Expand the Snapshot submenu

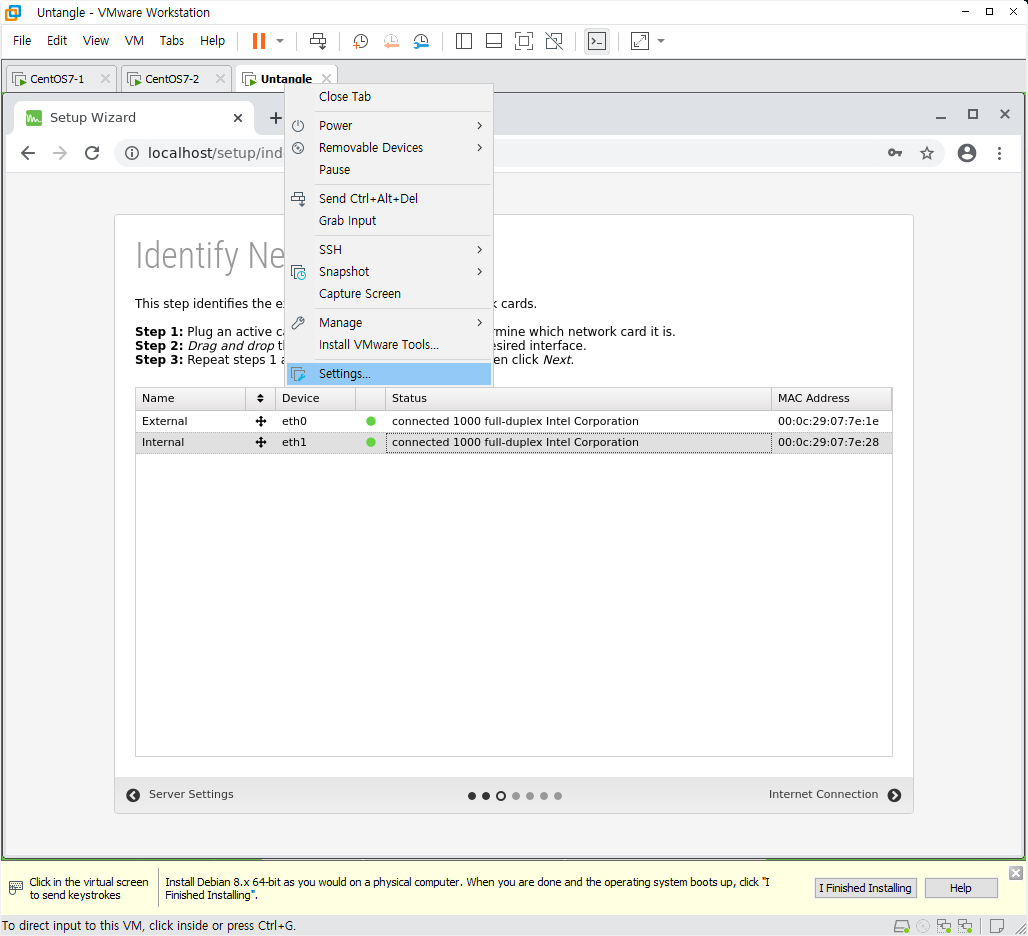coord(389,272)
